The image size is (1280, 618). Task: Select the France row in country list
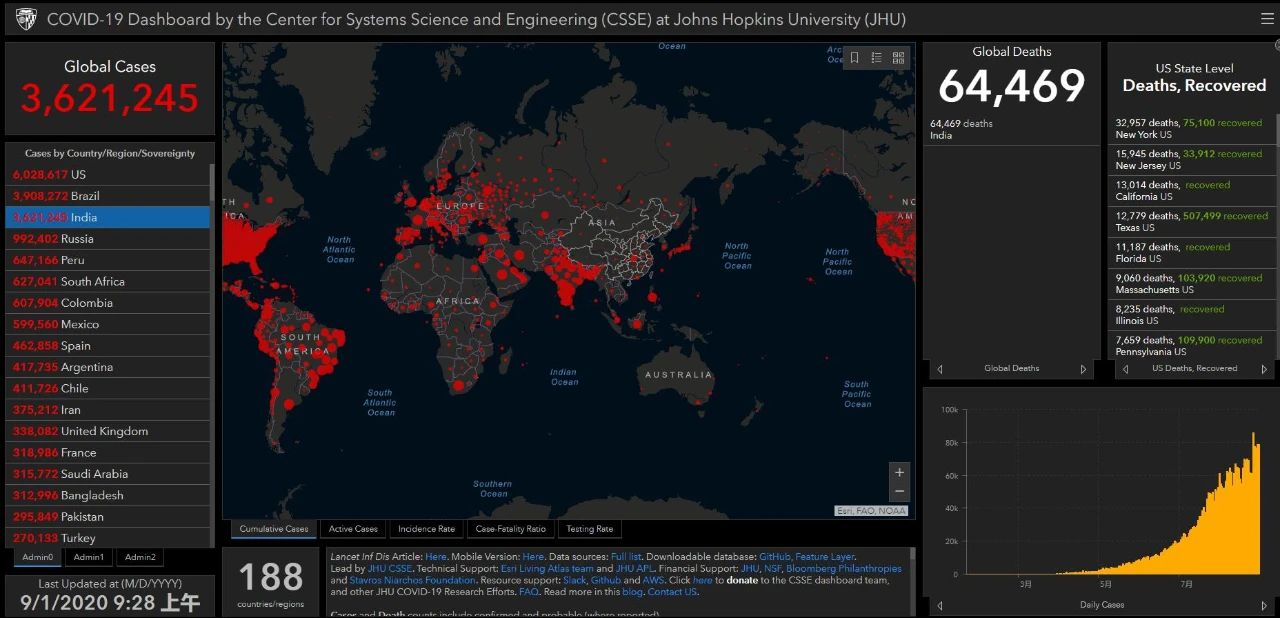[x=108, y=453]
